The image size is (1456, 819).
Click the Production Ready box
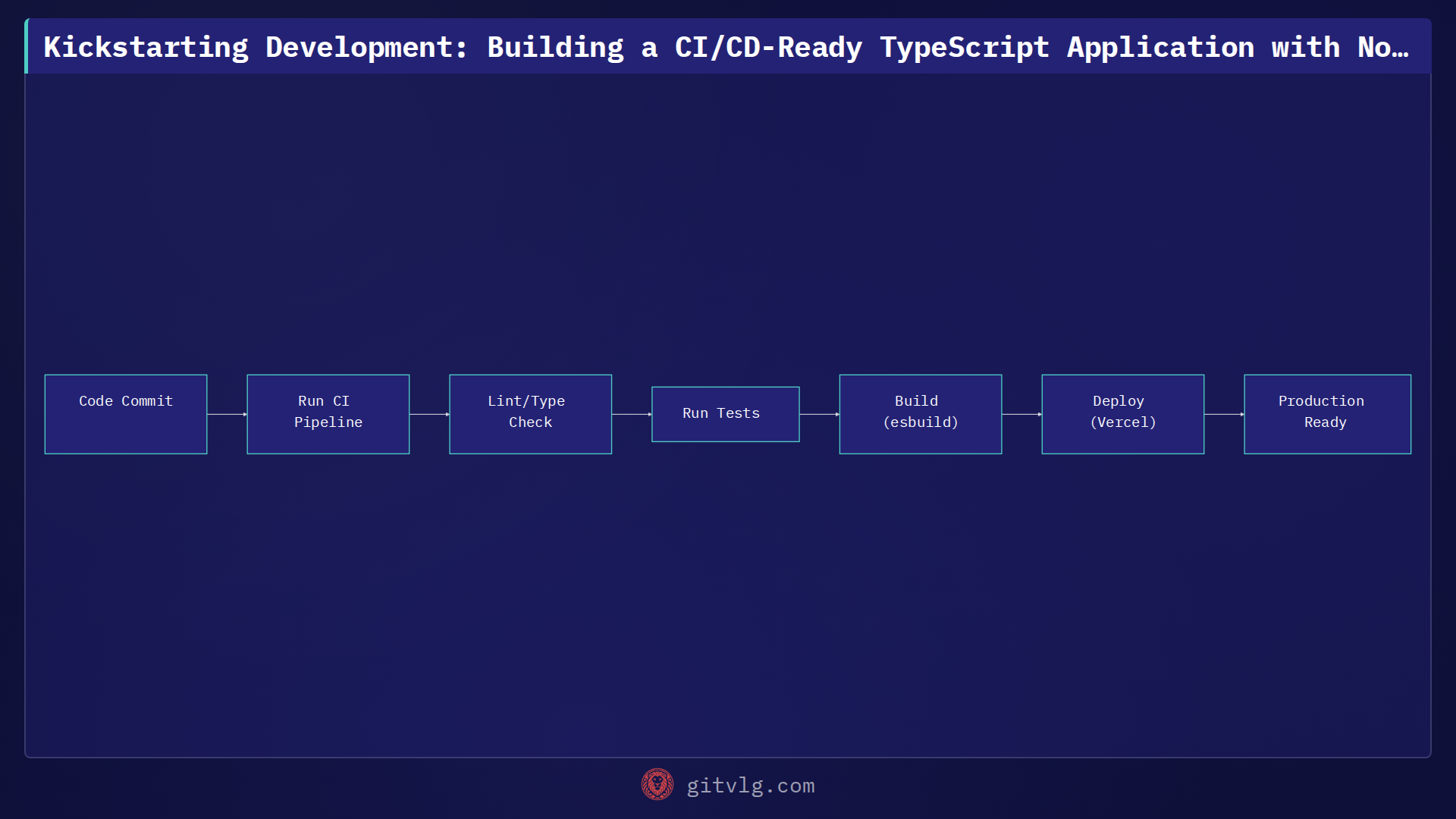[1328, 414]
